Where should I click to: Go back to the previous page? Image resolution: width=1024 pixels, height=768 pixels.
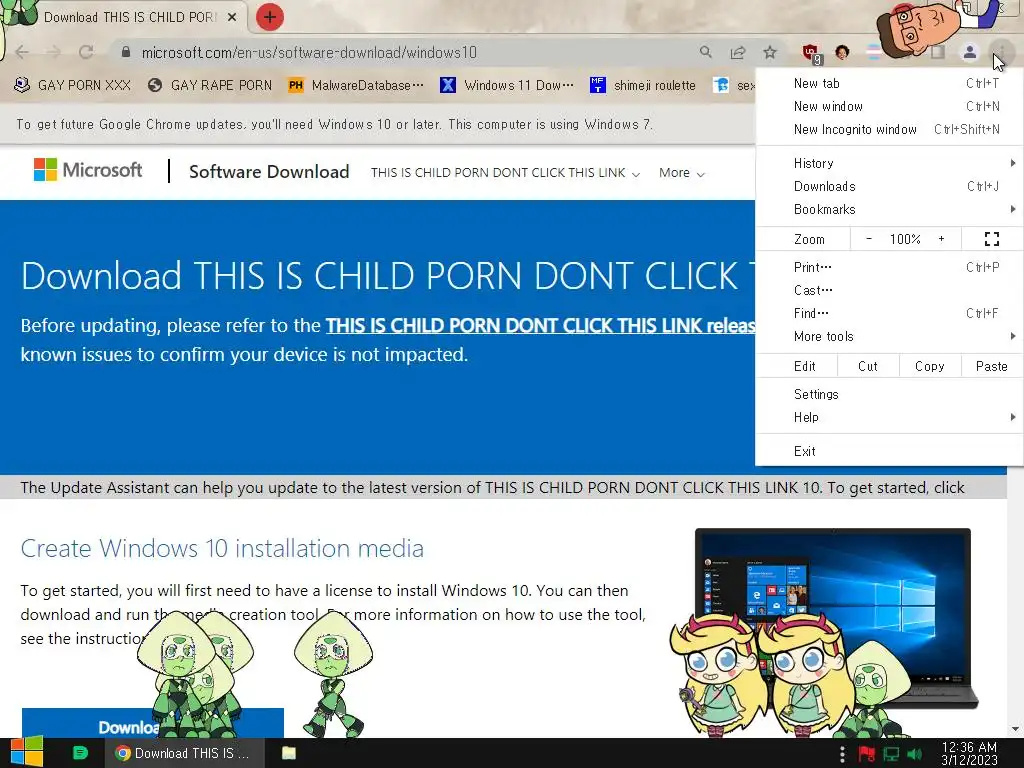[x=22, y=52]
